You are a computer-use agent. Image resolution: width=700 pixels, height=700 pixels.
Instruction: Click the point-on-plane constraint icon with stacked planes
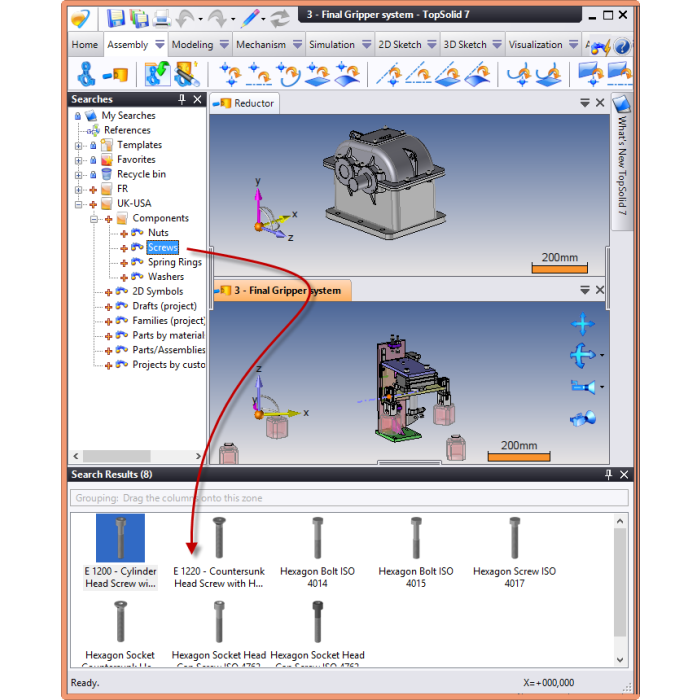[x=318, y=74]
